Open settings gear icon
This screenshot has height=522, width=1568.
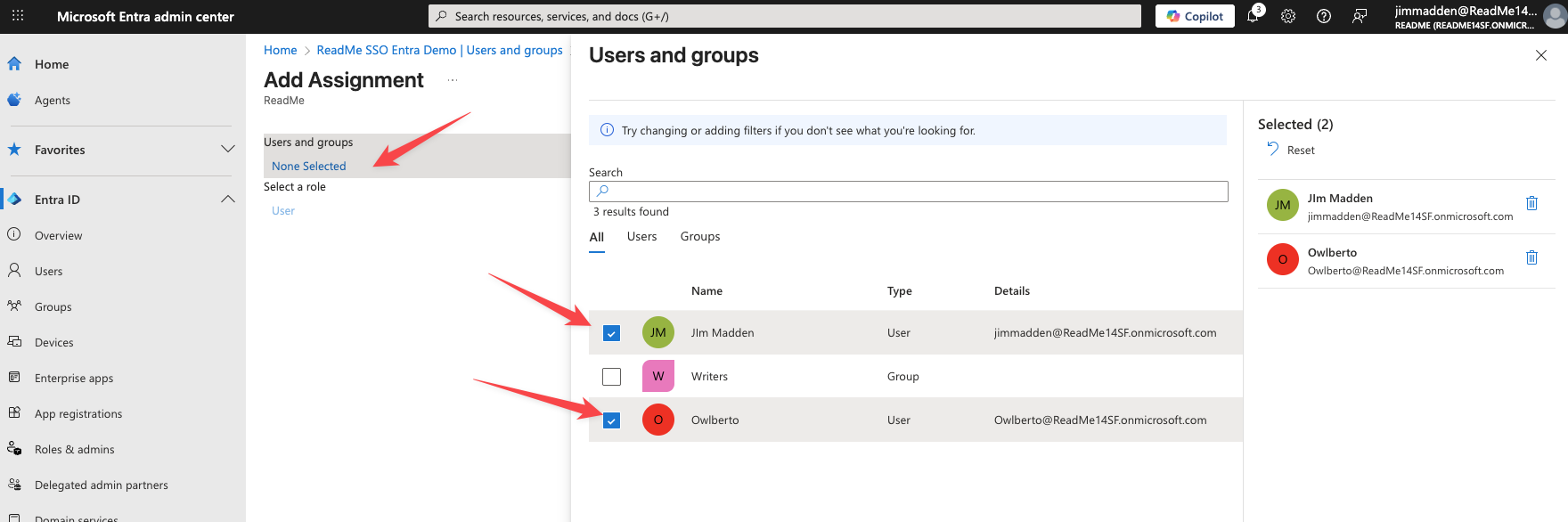click(1288, 16)
